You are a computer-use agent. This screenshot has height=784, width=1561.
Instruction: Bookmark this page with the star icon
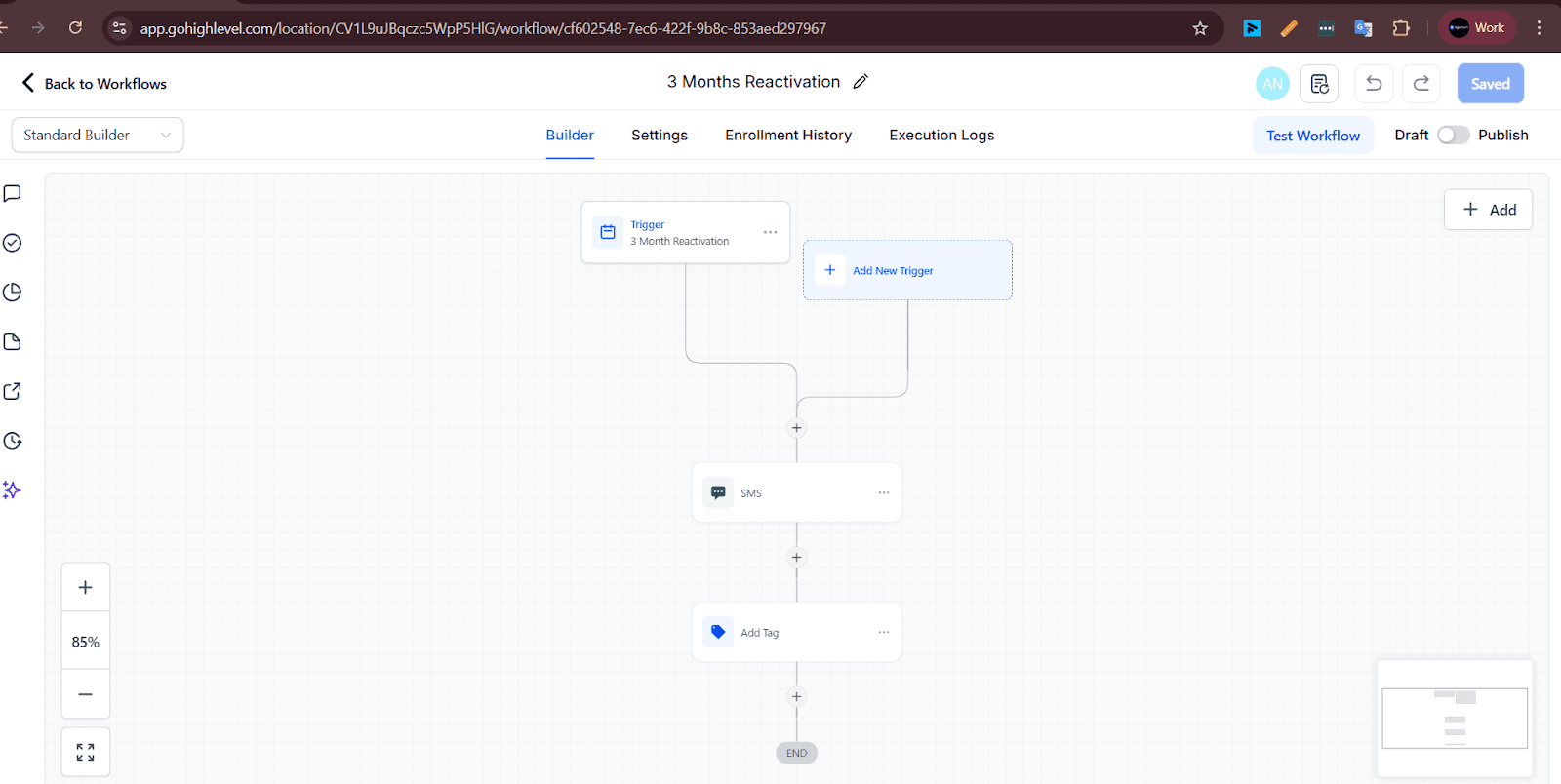pyautogui.click(x=1200, y=28)
